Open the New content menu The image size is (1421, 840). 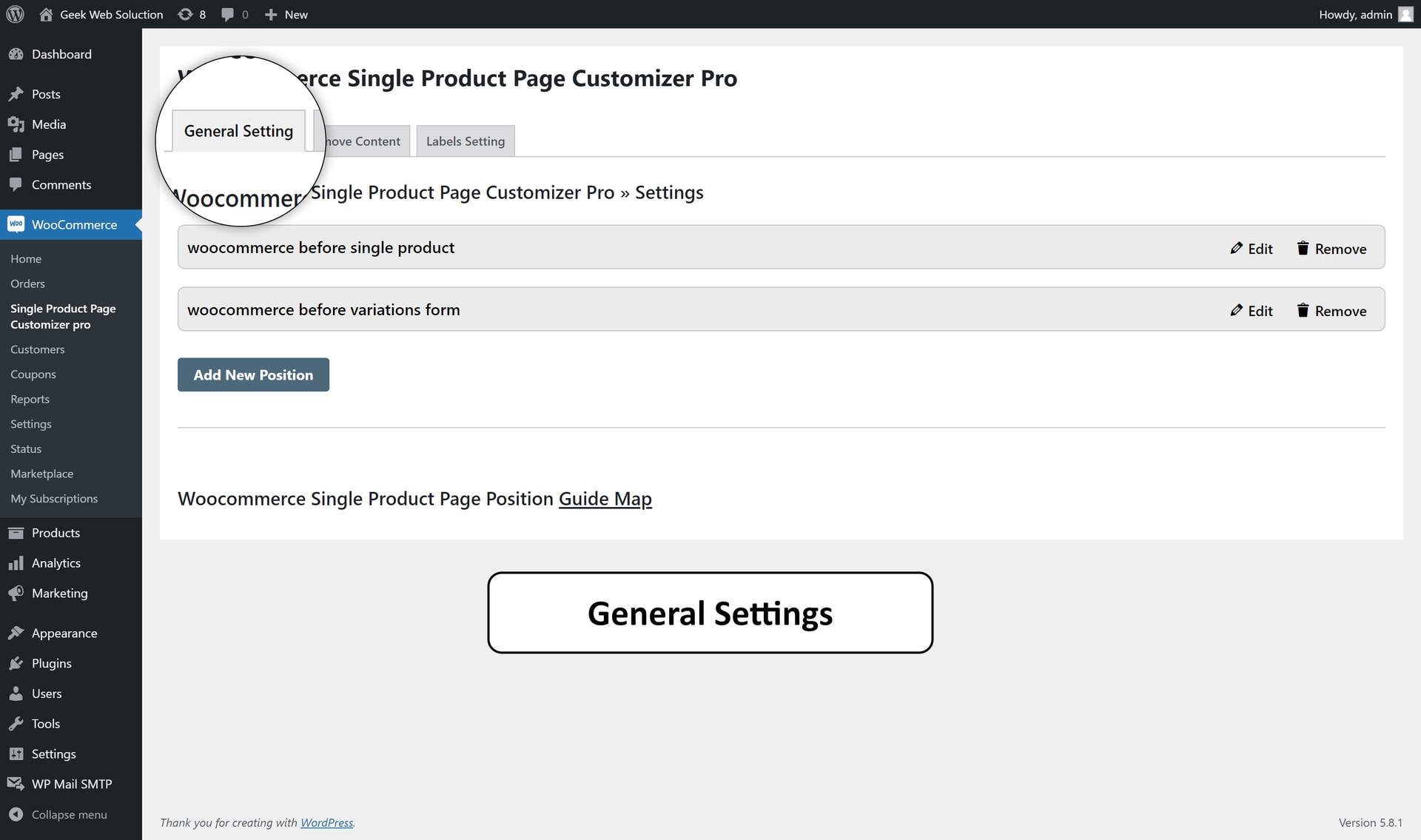point(286,14)
